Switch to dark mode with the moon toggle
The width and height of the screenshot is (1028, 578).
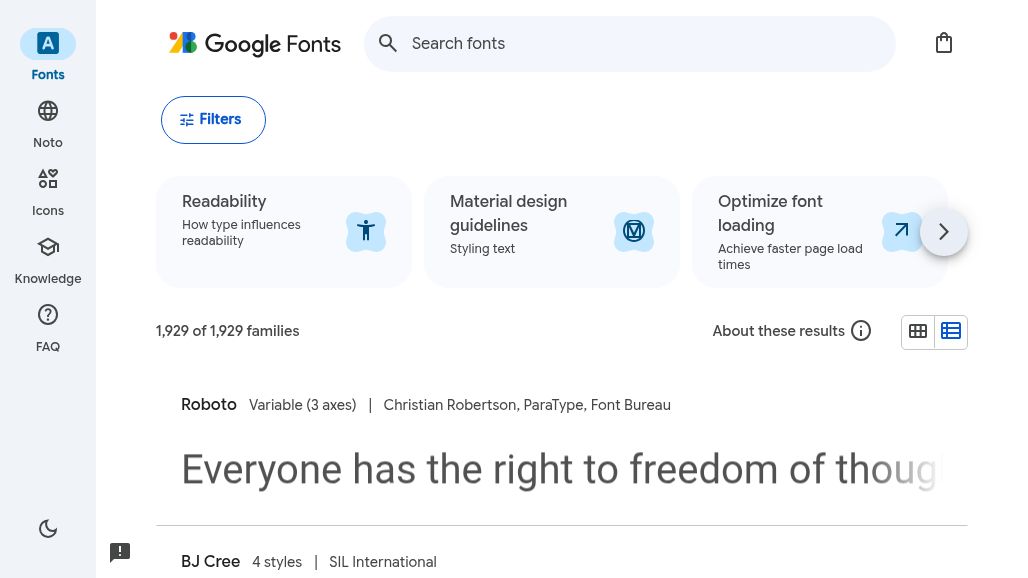48,528
